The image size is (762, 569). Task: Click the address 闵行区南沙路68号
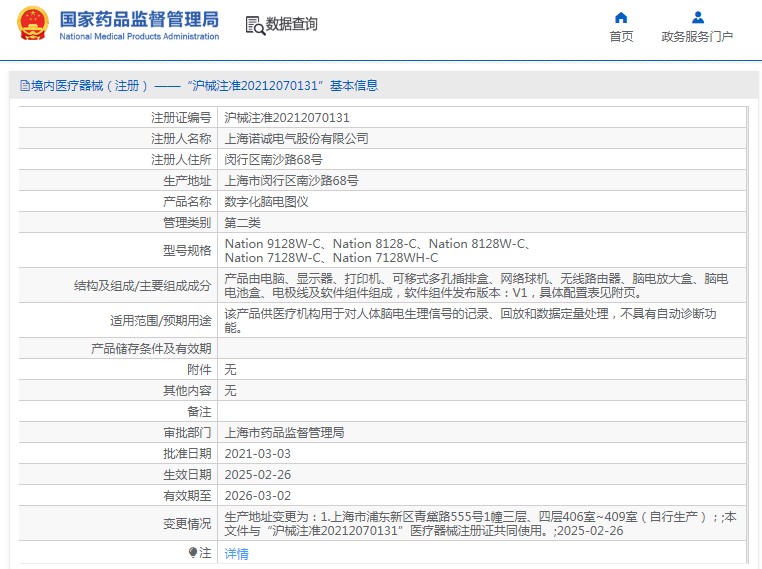pyautogui.click(x=273, y=159)
